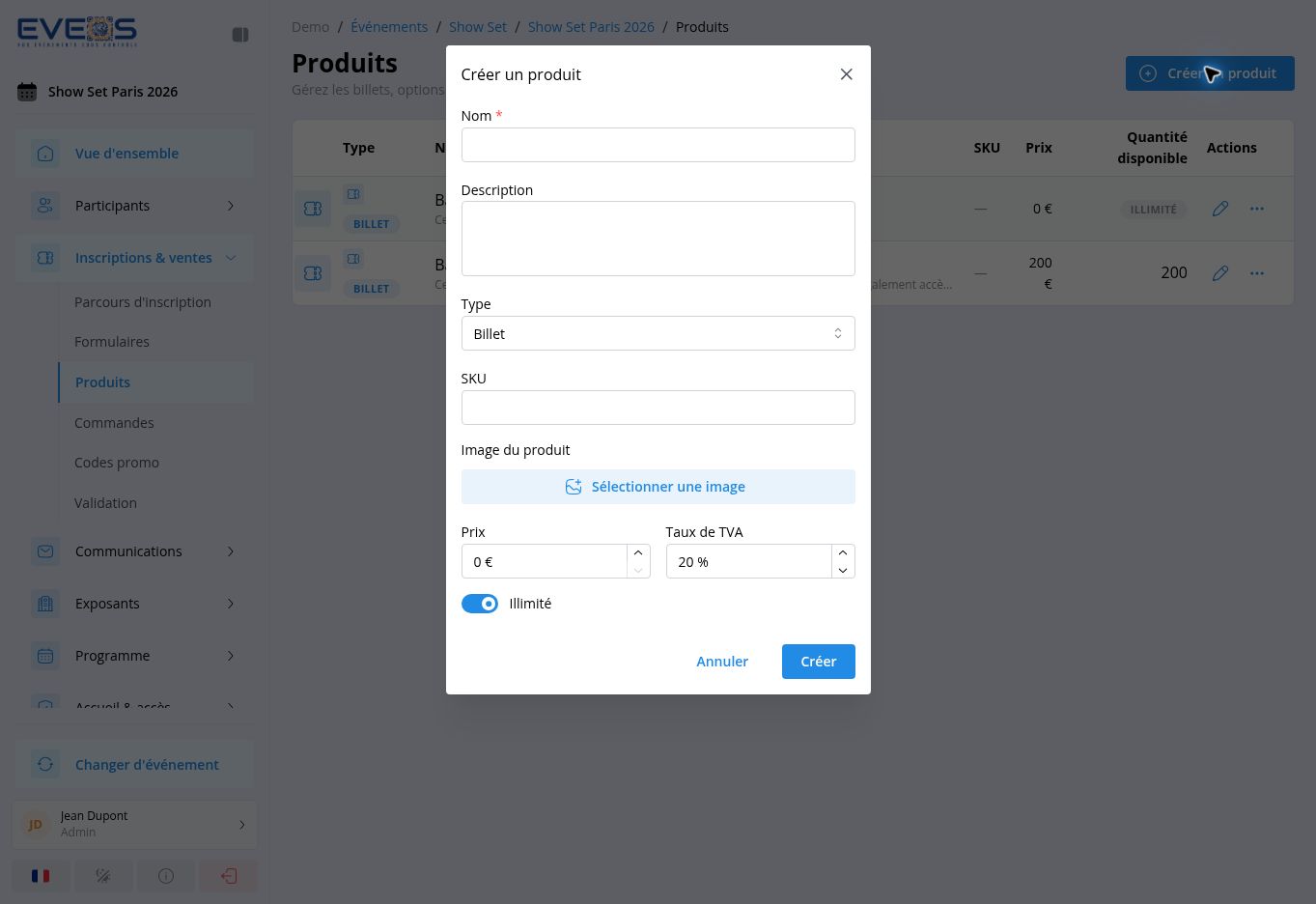The width and height of the screenshot is (1316, 904).
Task: Decrease the Taux de TVA value
Action: click(x=843, y=570)
